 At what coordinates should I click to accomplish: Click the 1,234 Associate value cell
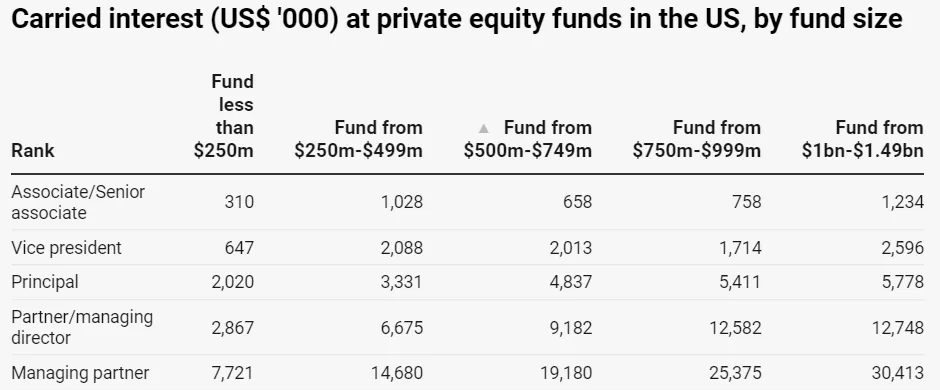point(902,202)
